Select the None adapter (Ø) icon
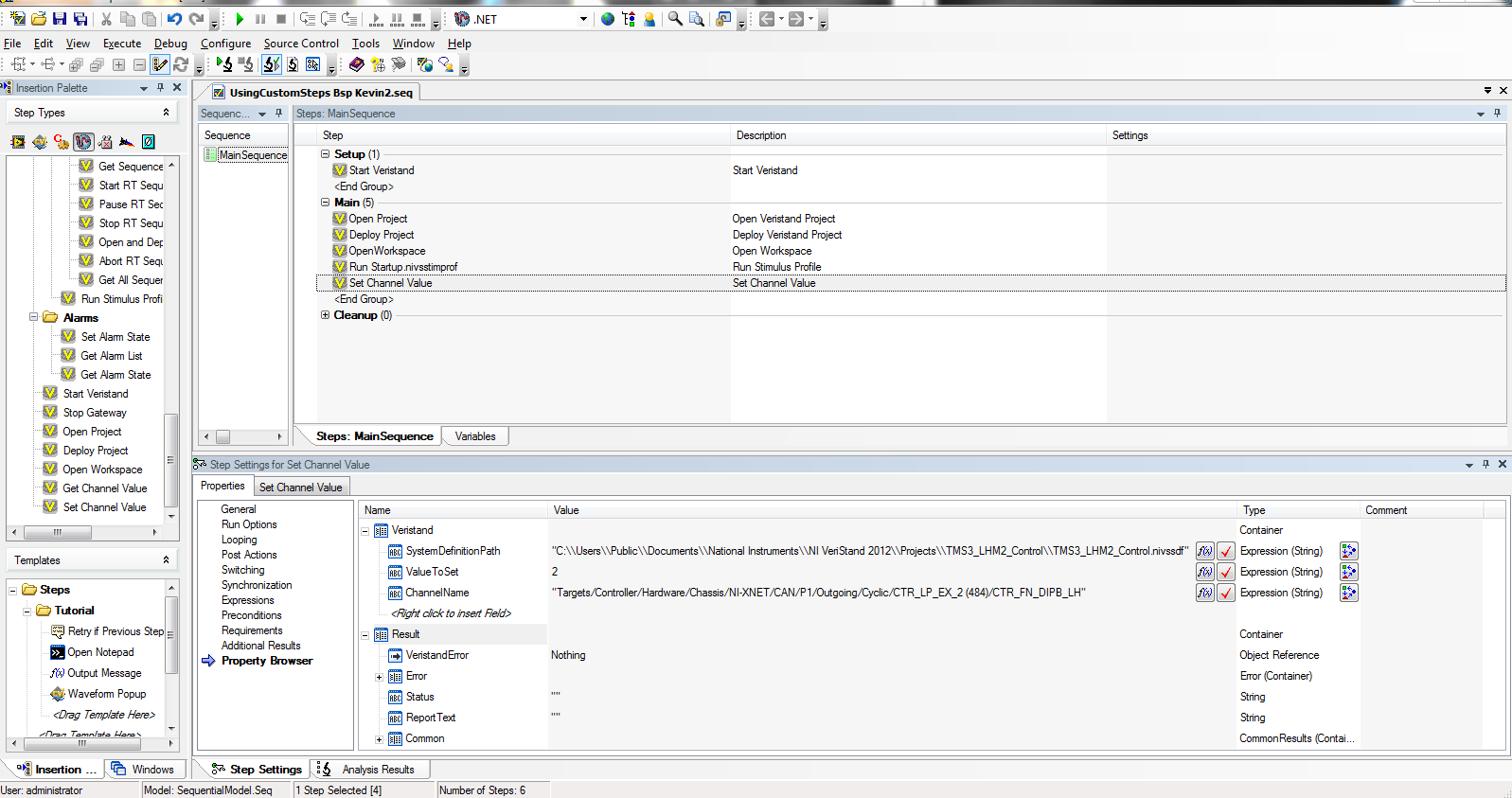Image resolution: width=1512 pixels, height=798 pixels. pyautogui.click(x=149, y=142)
